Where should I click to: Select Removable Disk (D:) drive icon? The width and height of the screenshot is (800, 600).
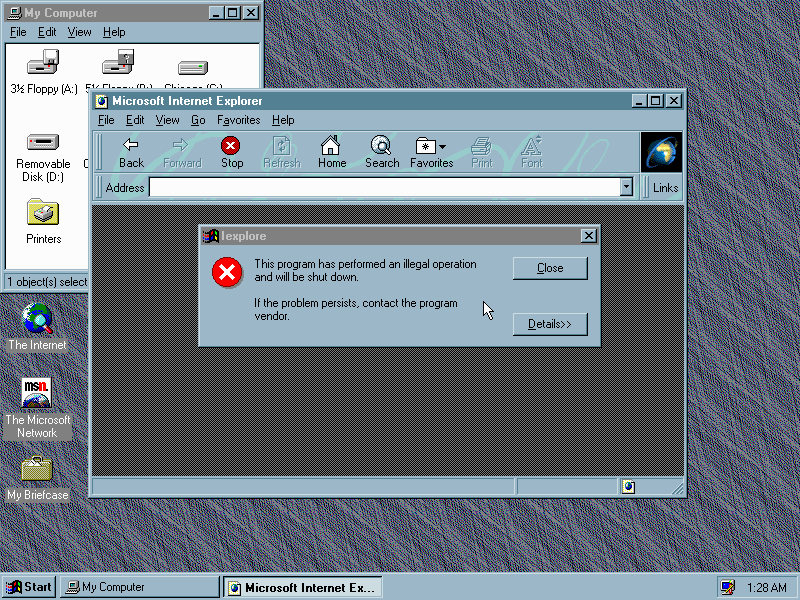[43, 142]
